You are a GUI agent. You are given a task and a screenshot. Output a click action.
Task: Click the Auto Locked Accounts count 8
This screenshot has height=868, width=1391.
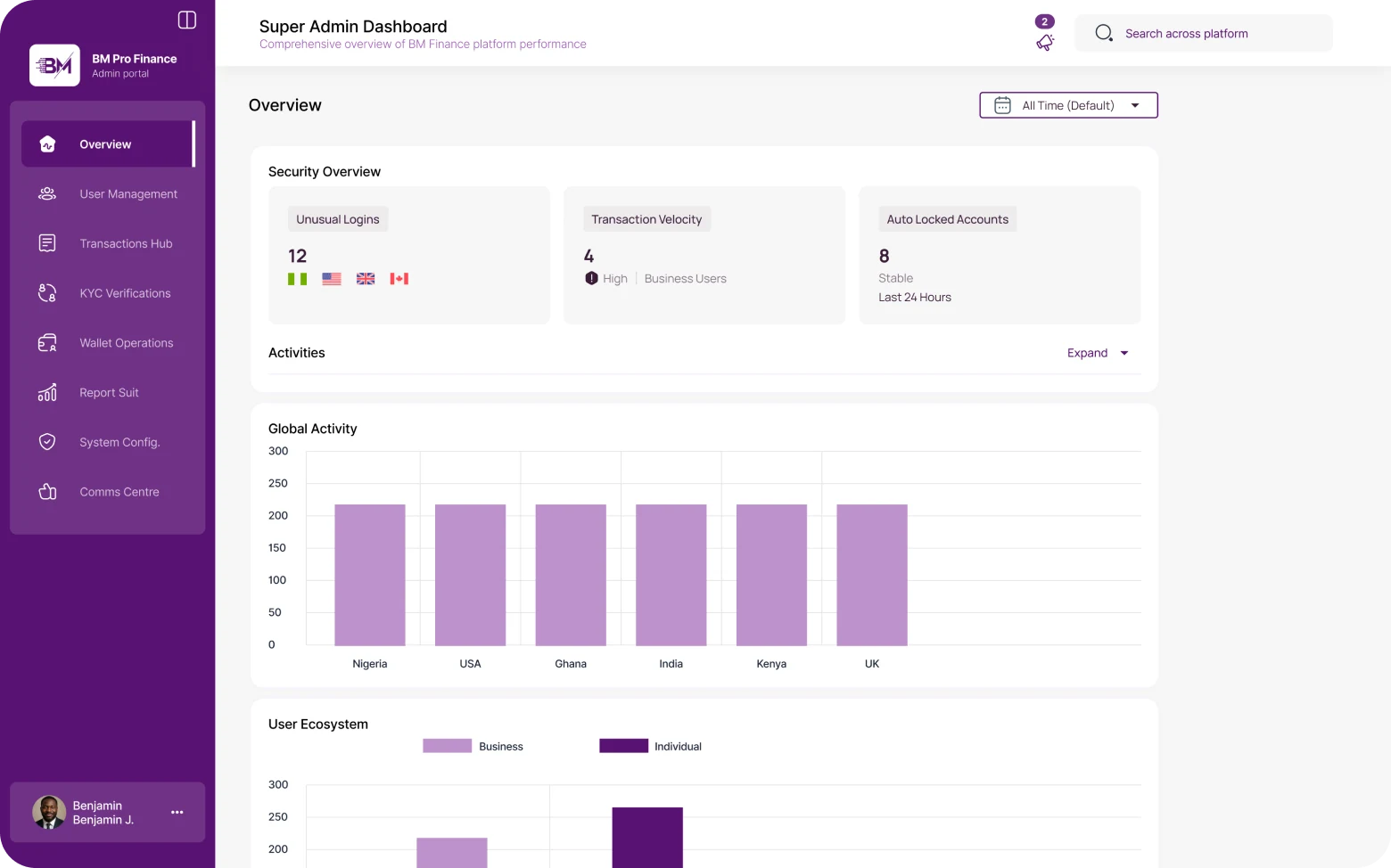point(885,256)
